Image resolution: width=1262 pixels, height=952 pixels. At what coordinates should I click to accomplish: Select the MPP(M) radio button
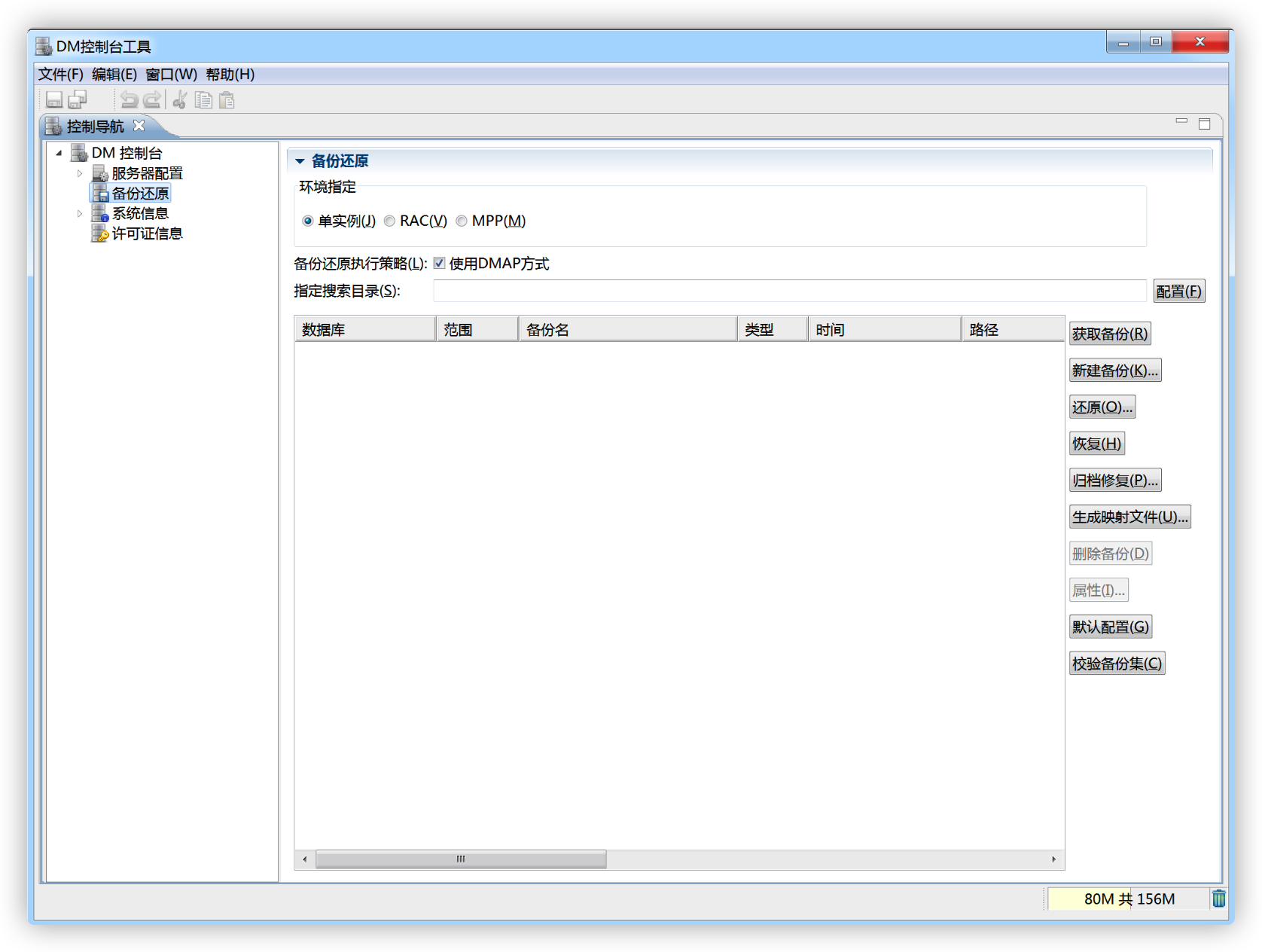pos(462,221)
